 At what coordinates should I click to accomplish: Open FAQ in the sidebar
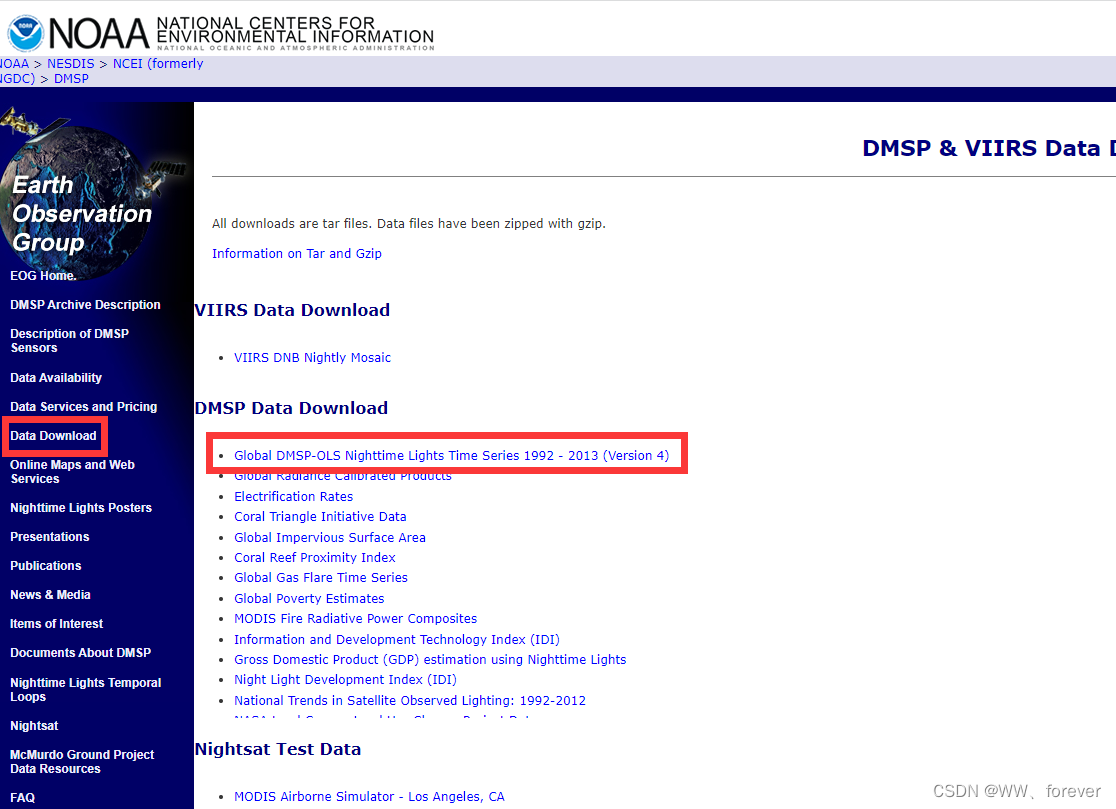click(x=22, y=798)
